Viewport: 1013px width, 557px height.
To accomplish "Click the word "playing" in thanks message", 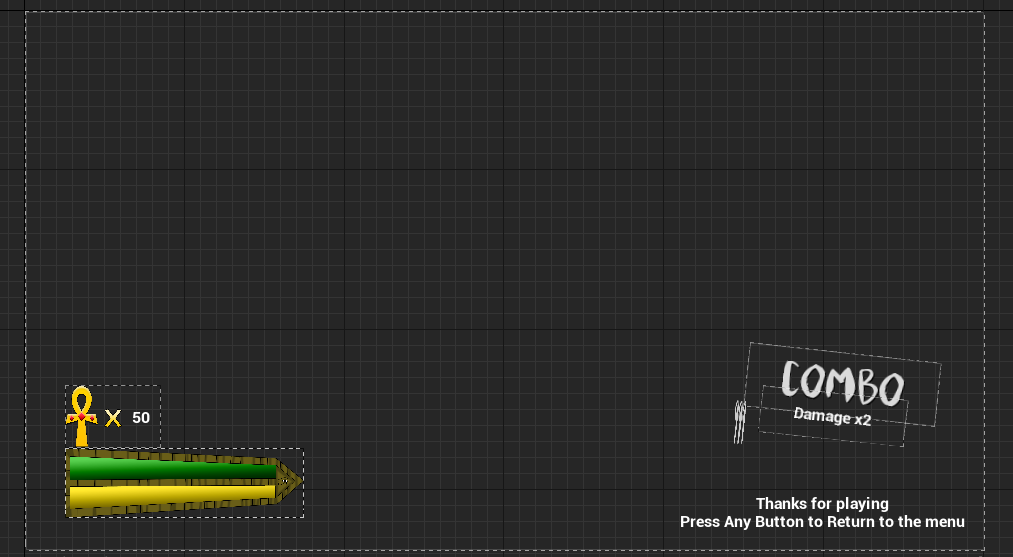I will (x=861, y=504).
